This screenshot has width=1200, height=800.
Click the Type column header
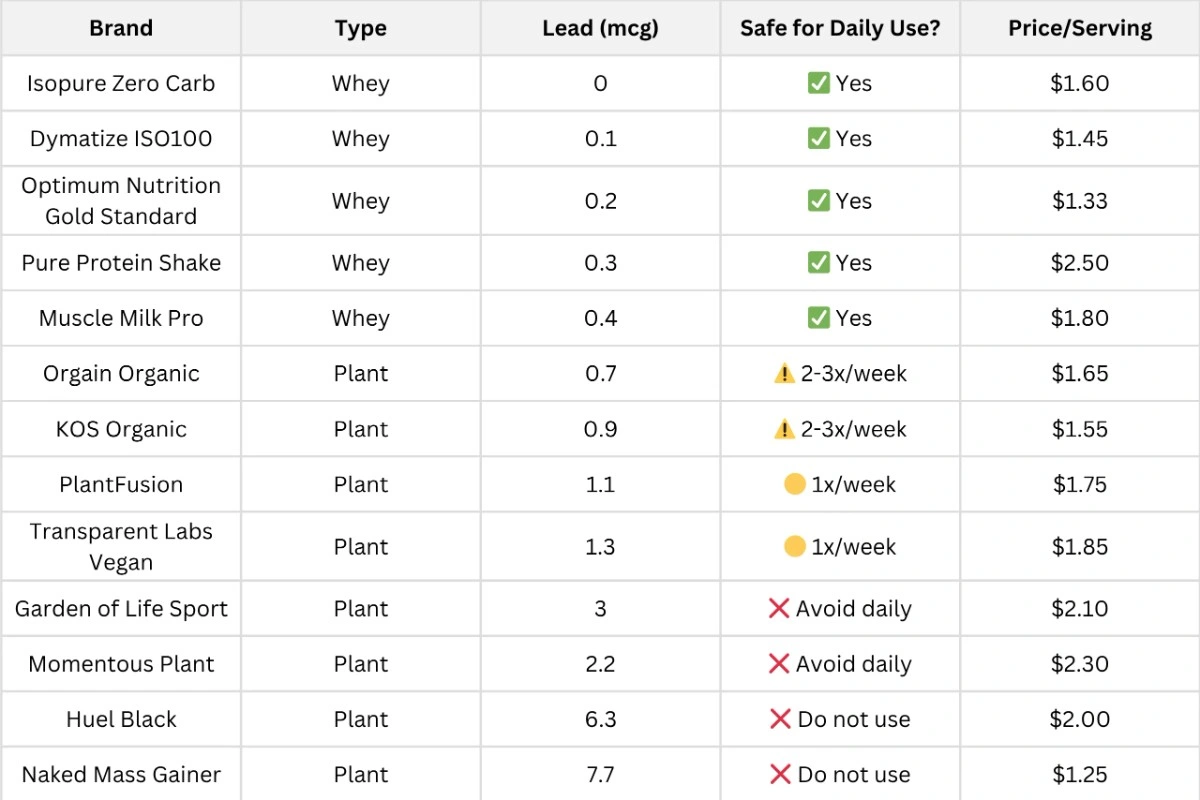(361, 28)
